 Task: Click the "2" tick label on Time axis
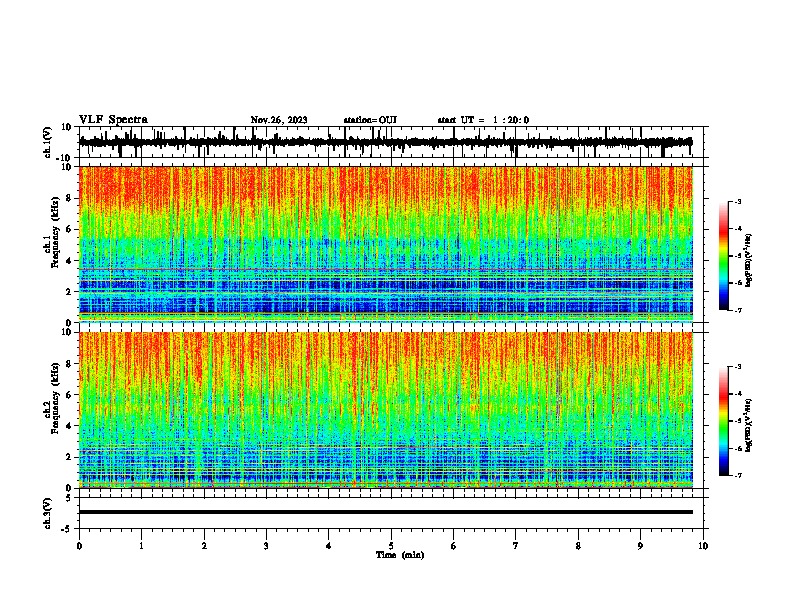(204, 546)
